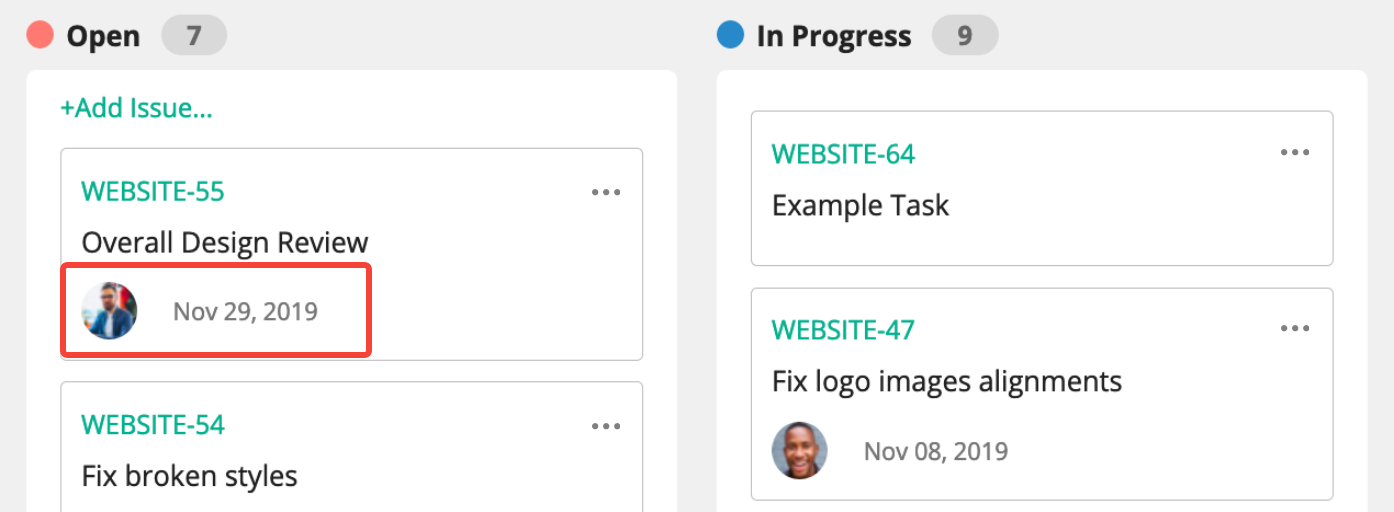Image resolution: width=1394 pixels, height=512 pixels.
Task: Select the Fix logo images alignments title
Action: pyautogui.click(x=947, y=382)
